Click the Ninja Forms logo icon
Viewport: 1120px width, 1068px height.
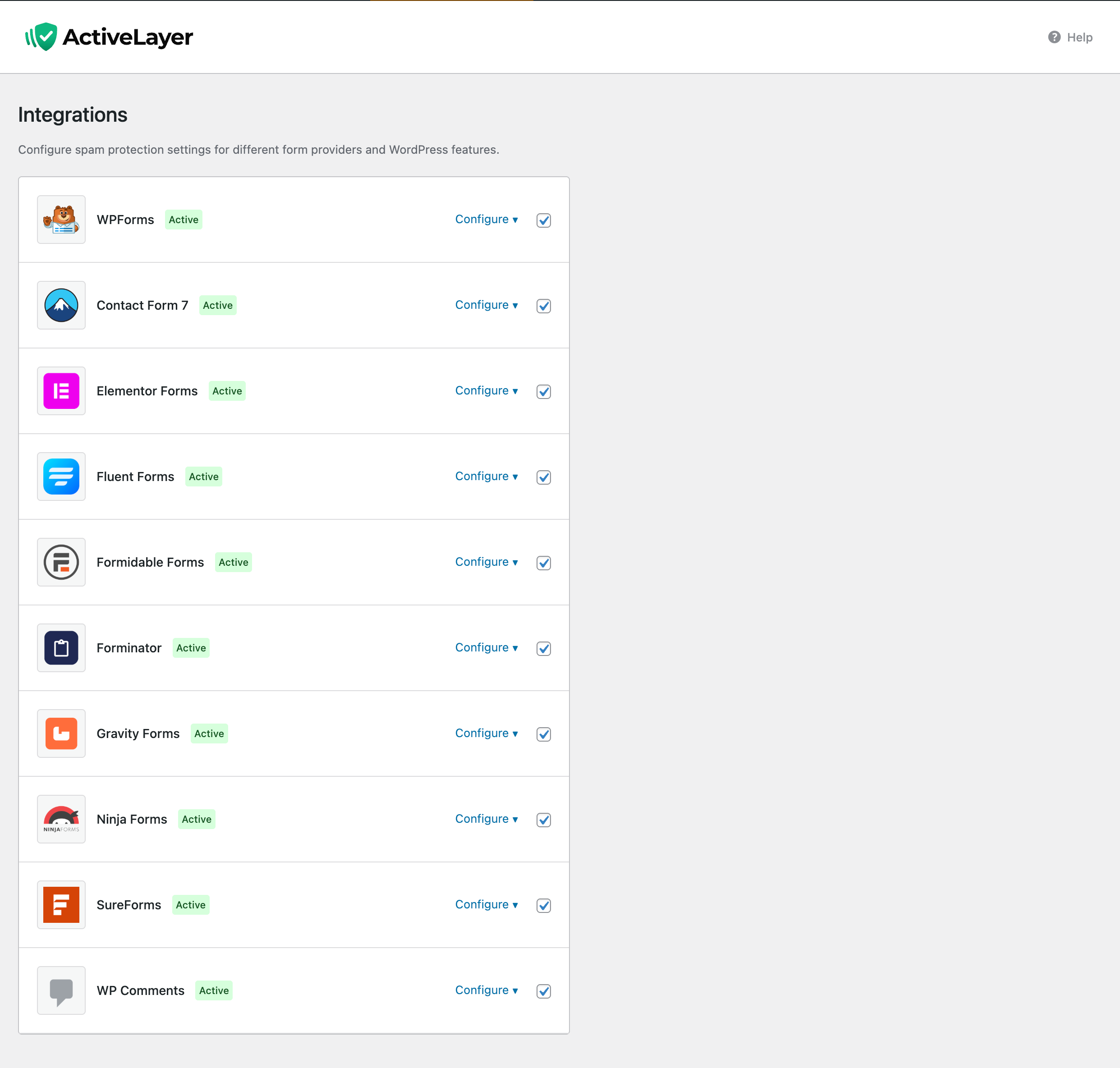click(x=61, y=819)
